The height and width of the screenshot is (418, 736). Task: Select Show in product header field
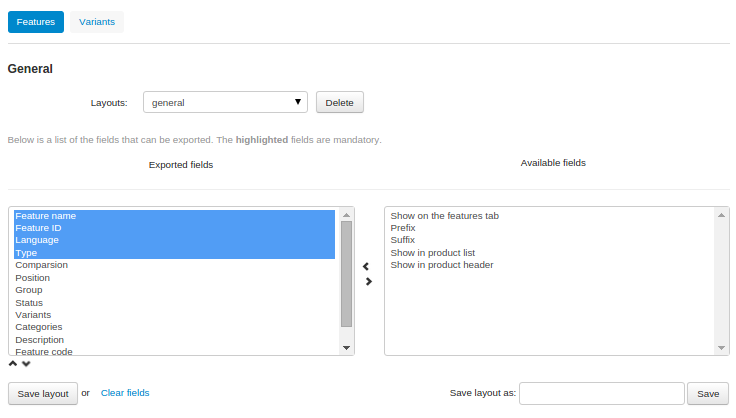pos(551,265)
